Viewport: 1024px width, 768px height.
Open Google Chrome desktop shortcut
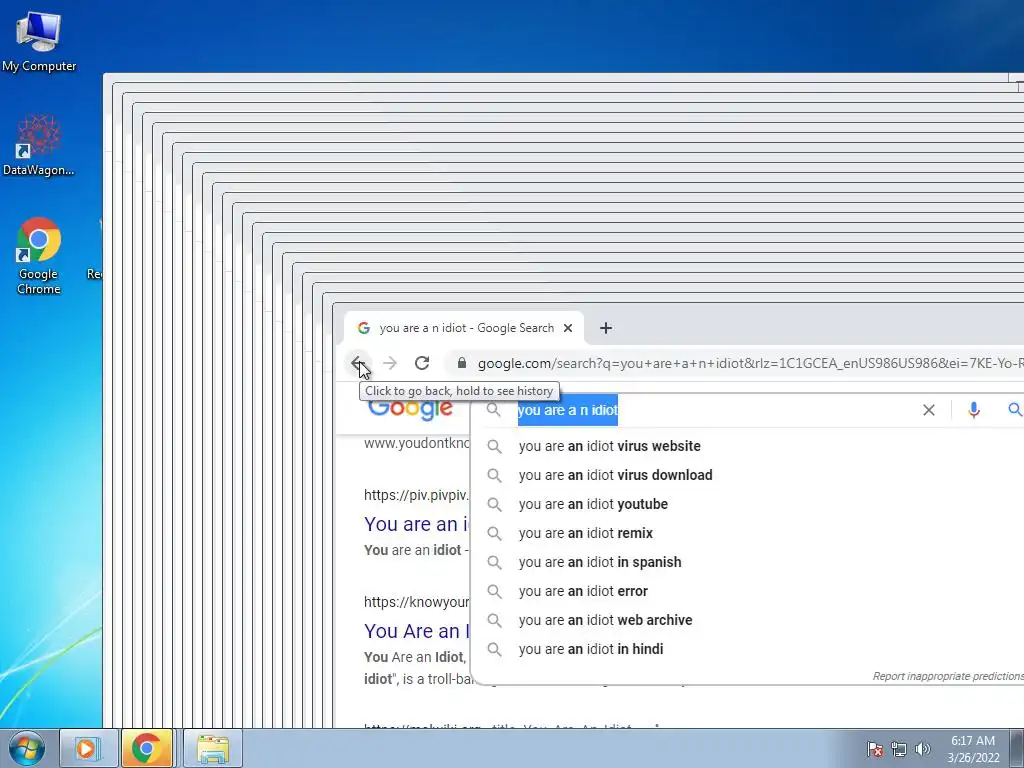click(39, 256)
